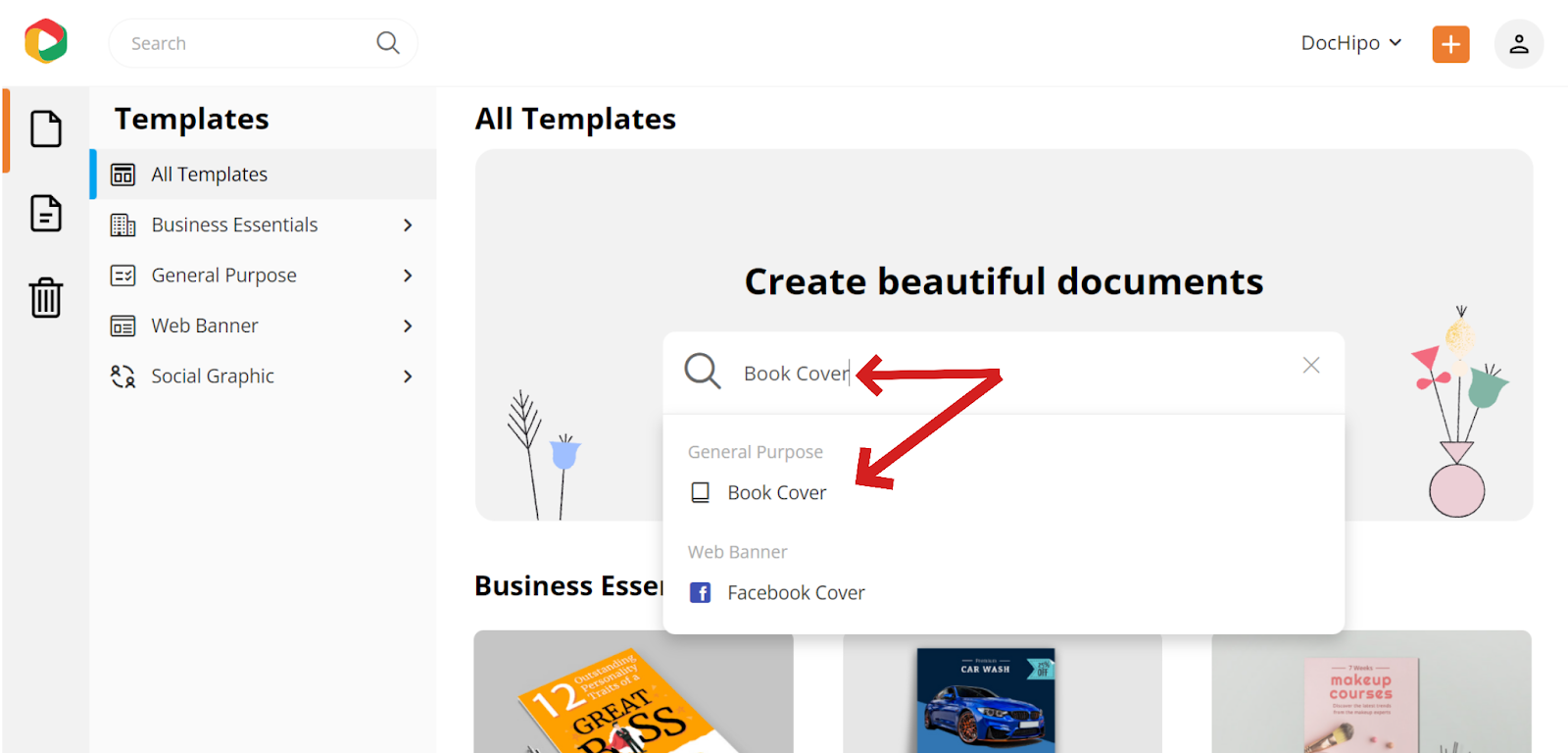Viewport: 1568px width, 753px height.
Task: Click the General Purpose checklist icon
Action: [122, 276]
